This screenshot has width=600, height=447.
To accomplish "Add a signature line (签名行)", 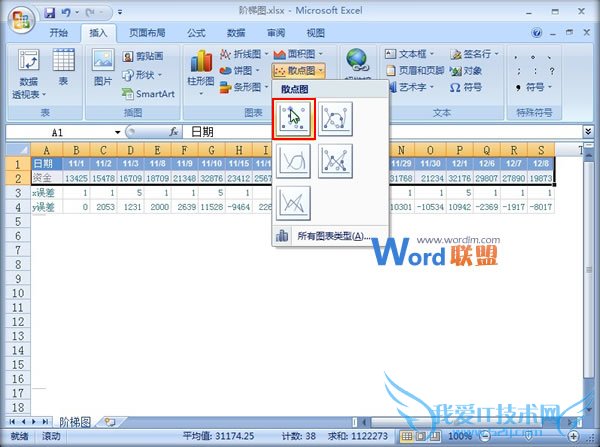I will (474, 54).
